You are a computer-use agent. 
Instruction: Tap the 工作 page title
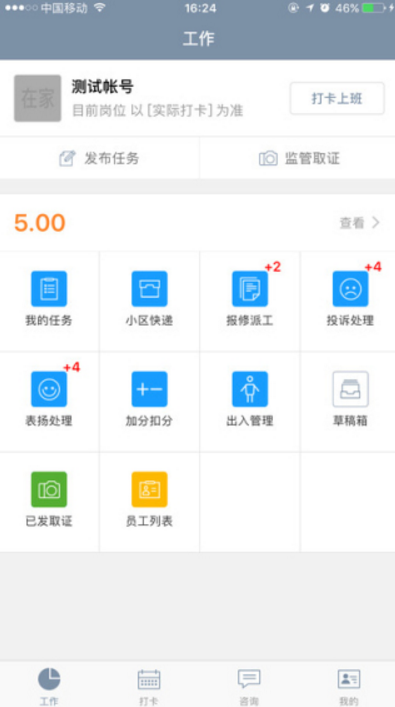tap(198, 39)
